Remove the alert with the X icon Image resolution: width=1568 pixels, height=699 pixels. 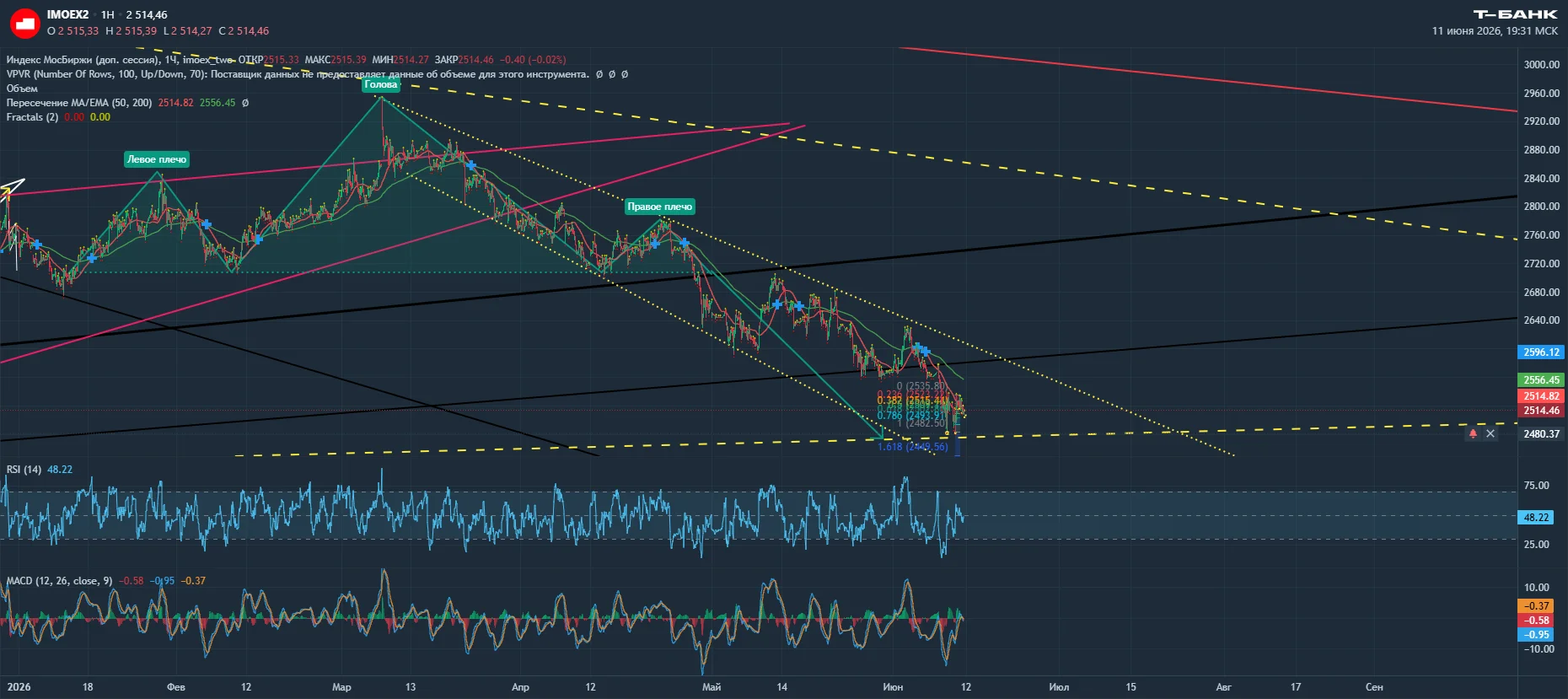[1490, 433]
